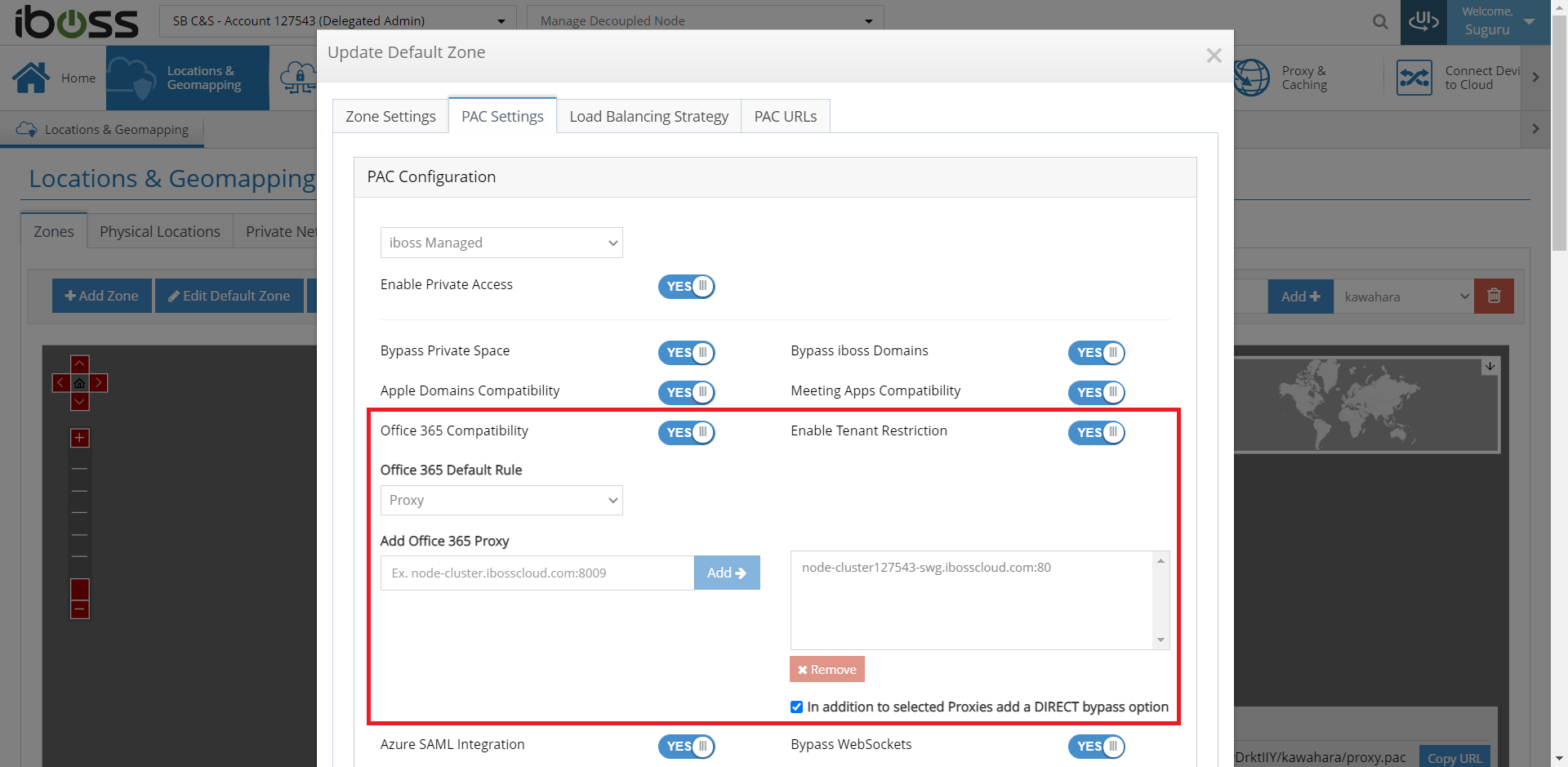Image resolution: width=1568 pixels, height=767 pixels.
Task: Pan the map up arrow
Action: coord(80,363)
